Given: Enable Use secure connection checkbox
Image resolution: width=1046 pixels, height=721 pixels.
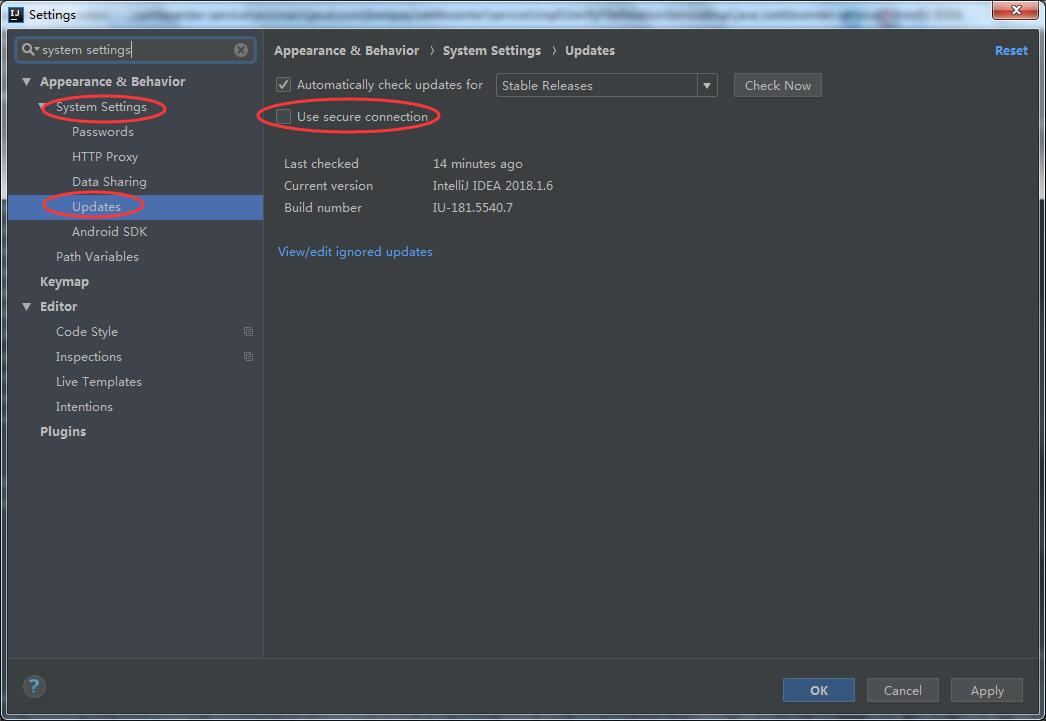Looking at the screenshot, I should (x=284, y=116).
